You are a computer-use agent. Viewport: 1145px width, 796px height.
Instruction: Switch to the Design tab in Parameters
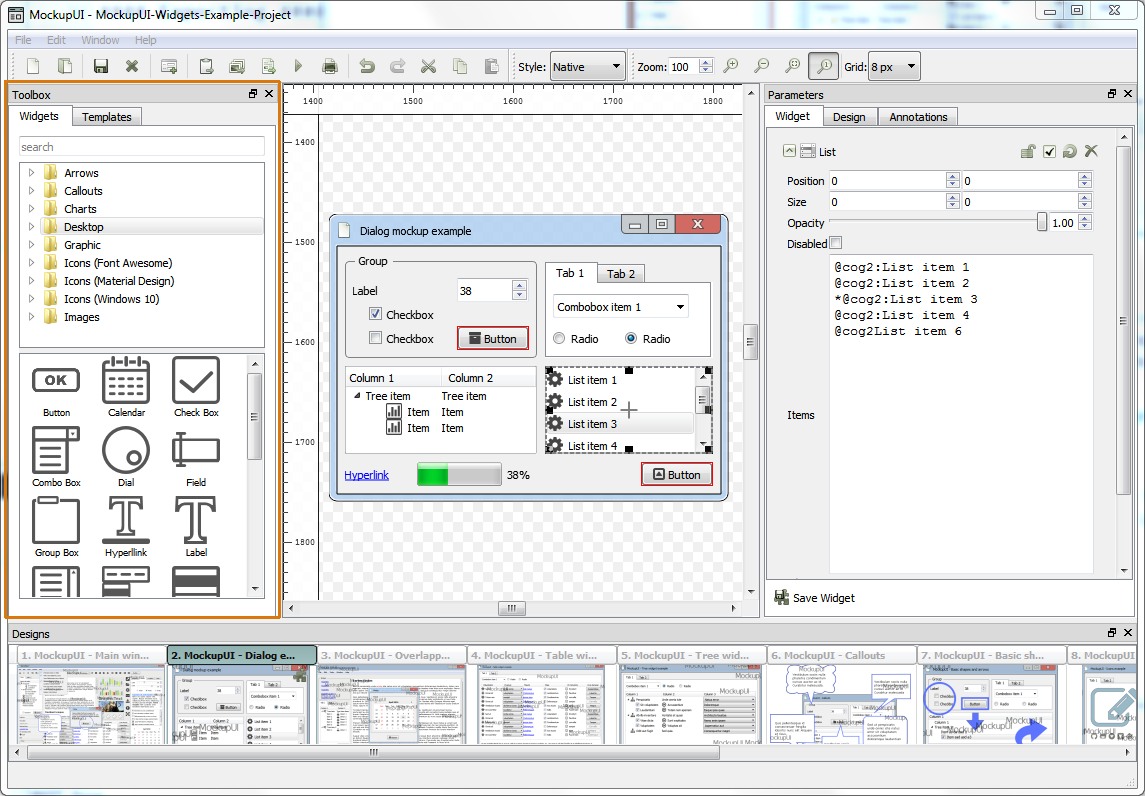(849, 117)
